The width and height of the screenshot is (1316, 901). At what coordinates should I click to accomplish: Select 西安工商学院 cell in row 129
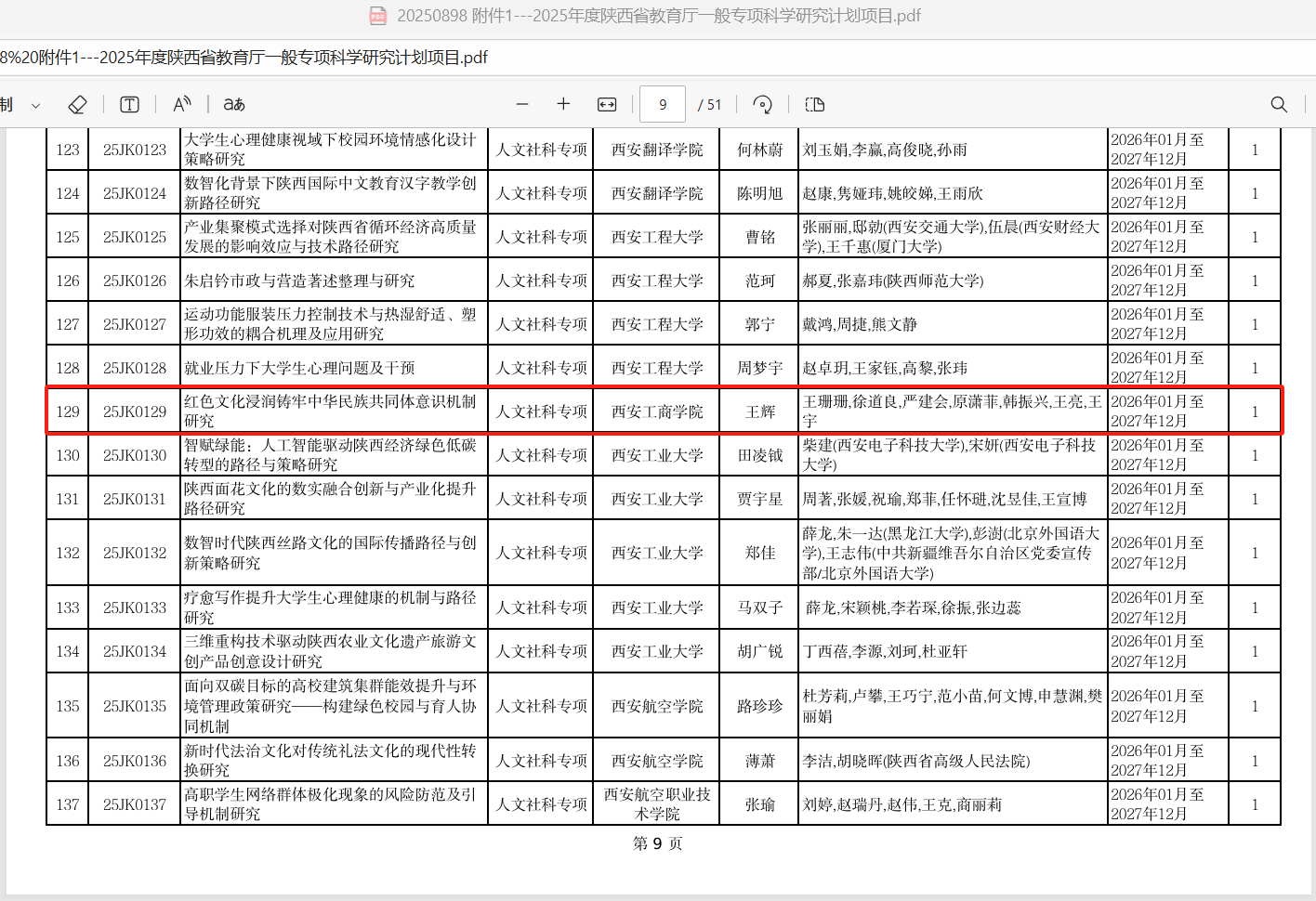click(657, 411)
